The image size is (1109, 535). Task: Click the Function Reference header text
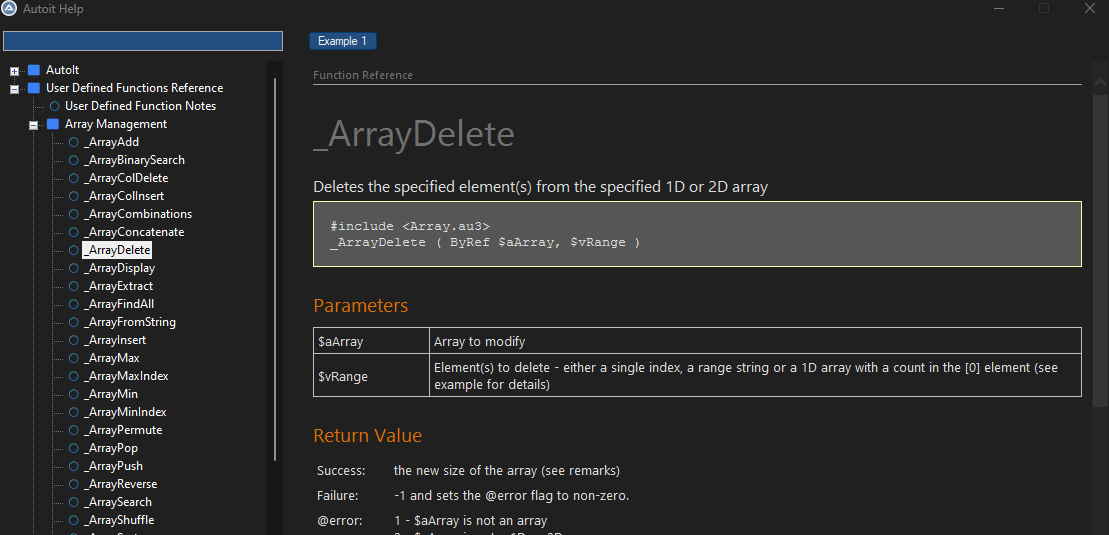363,75
